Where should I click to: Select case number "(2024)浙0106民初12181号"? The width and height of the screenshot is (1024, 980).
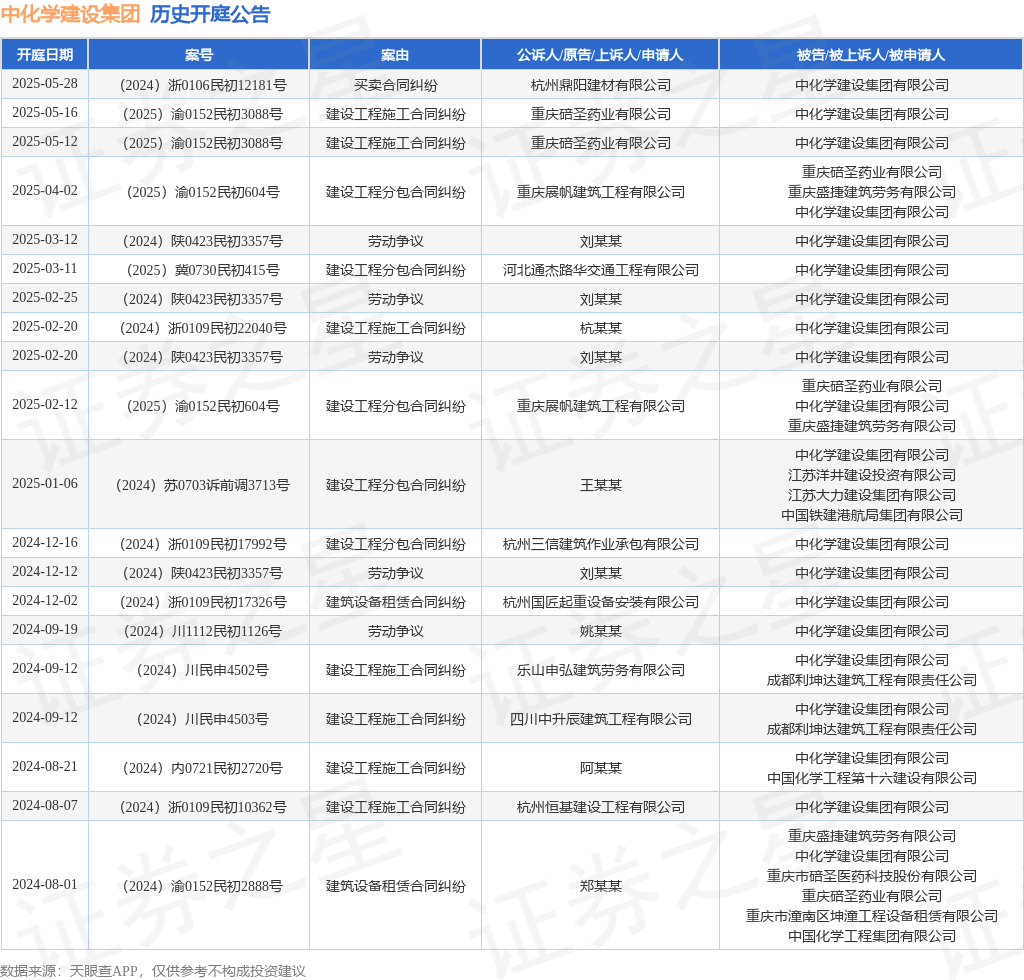[202, 85]
